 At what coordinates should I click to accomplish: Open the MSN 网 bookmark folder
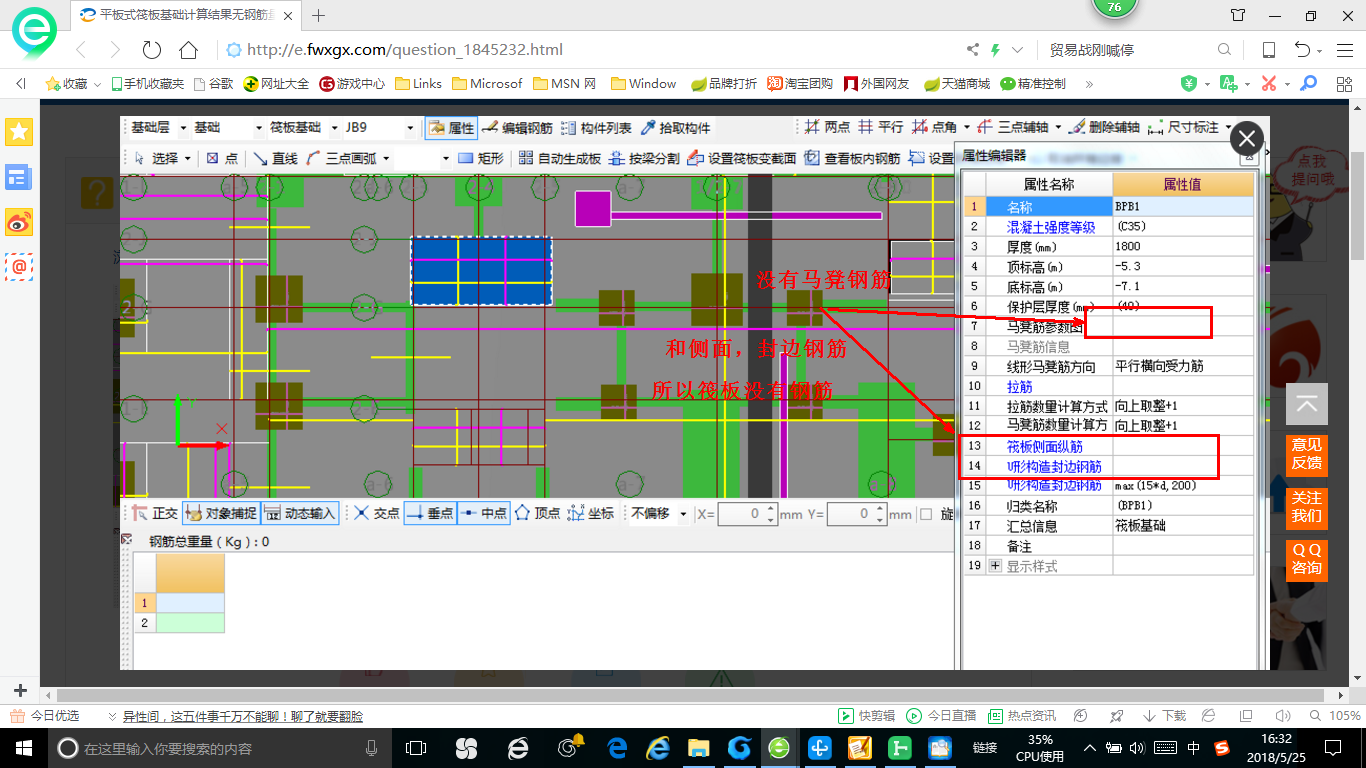coord(565,84)
